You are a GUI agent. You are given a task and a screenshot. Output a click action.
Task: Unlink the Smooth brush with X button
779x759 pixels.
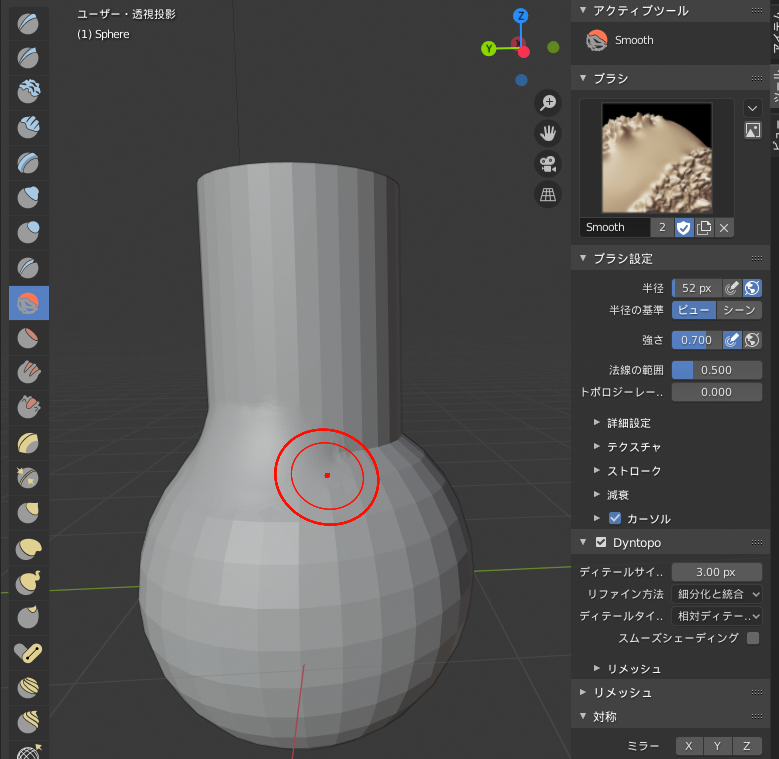tap(724, 228)
